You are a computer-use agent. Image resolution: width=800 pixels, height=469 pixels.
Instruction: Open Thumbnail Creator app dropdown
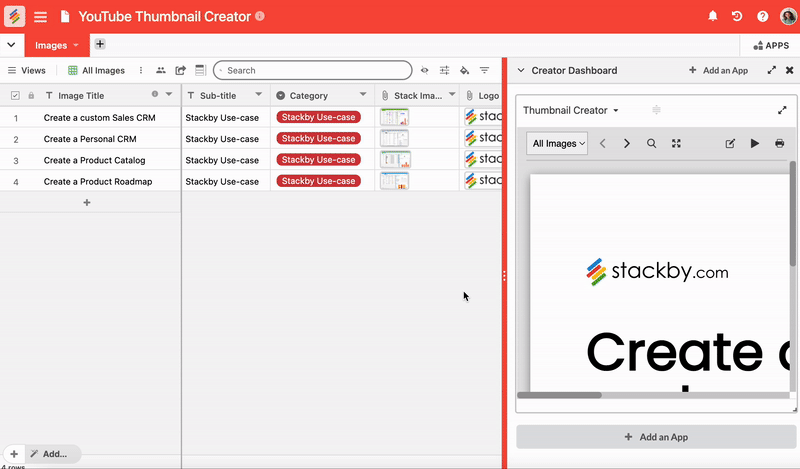coord(570,110)
